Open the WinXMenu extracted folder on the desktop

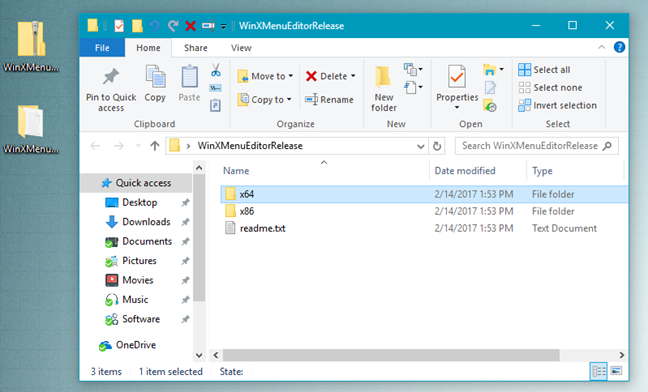(x=31, y=129)
